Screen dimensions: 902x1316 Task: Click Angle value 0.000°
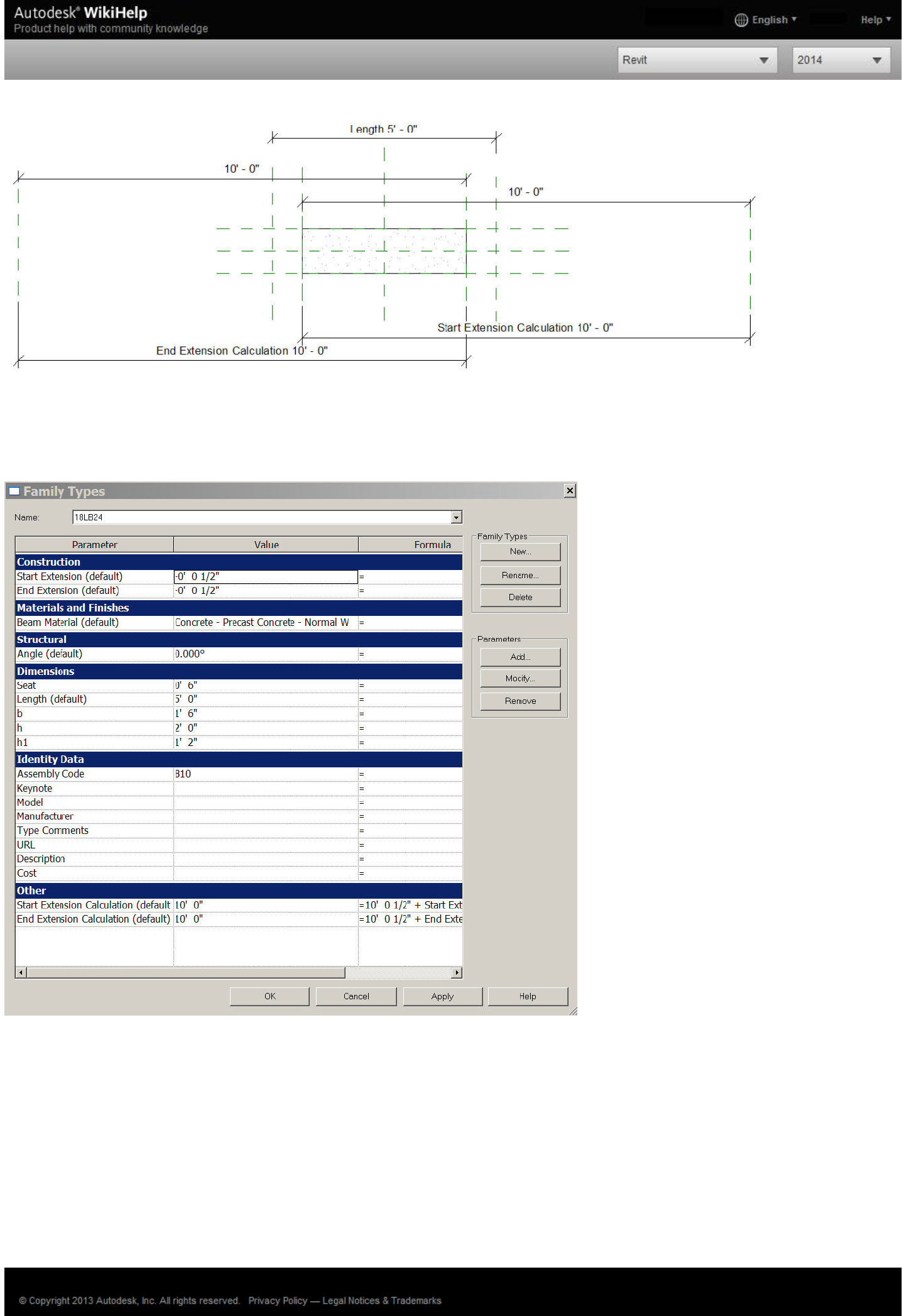click(x=266, y=654)
